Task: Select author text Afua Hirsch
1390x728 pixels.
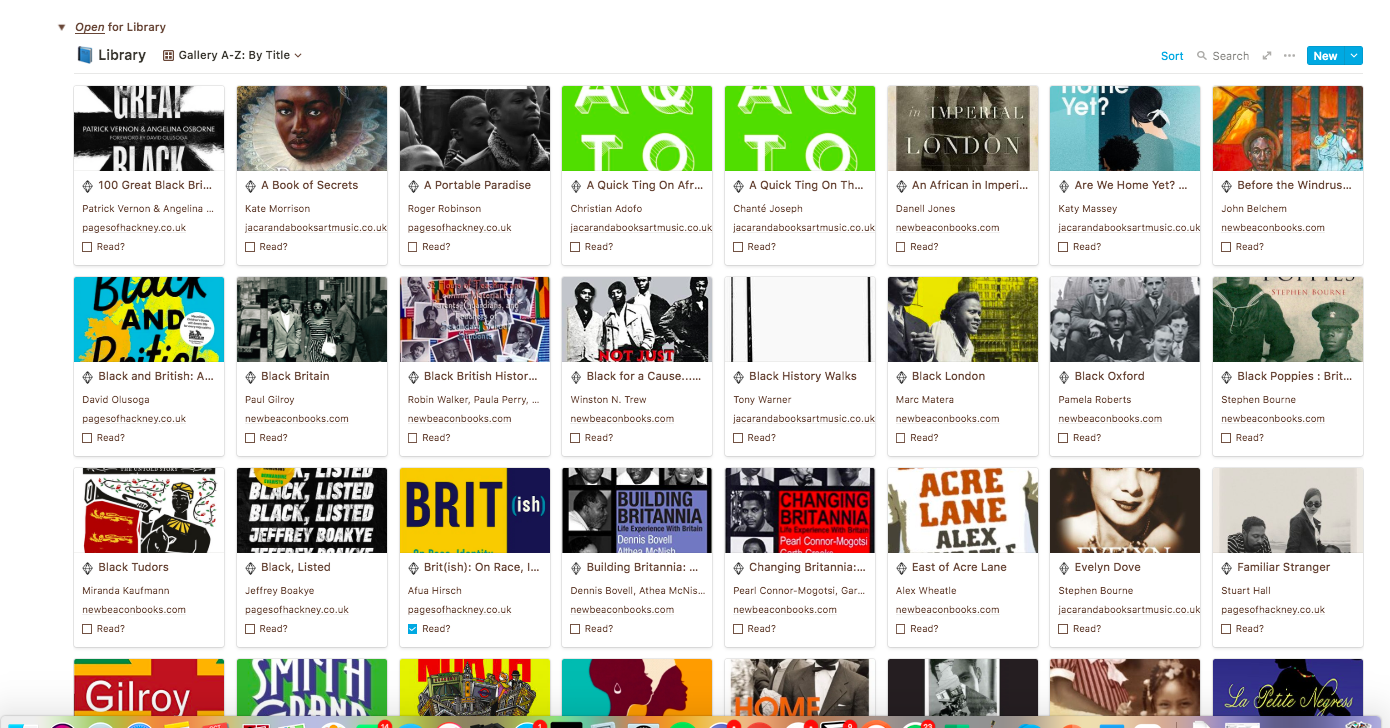Action: tap(435, 591)
